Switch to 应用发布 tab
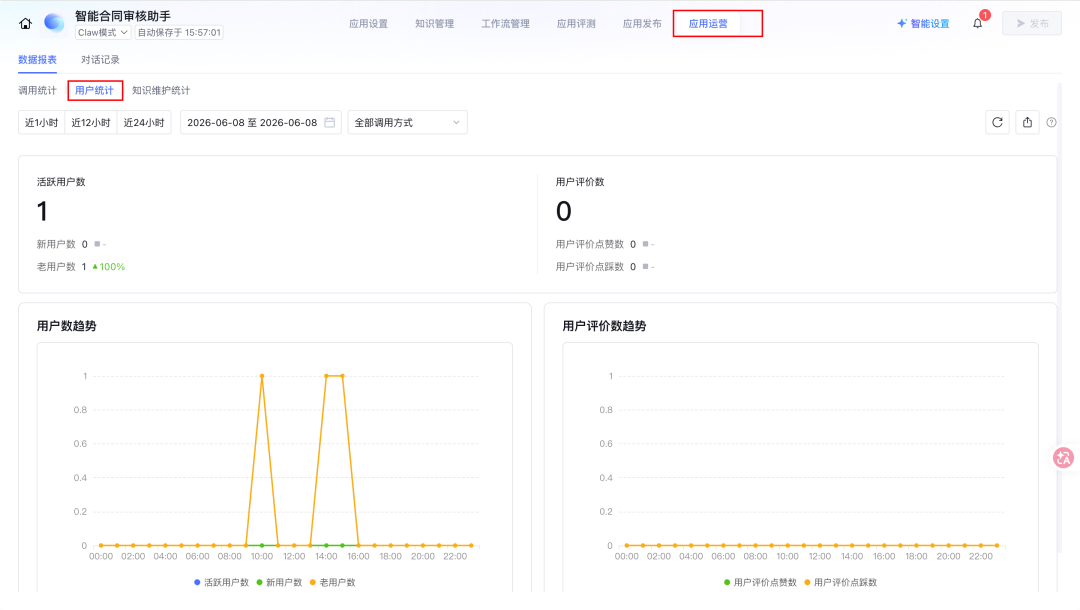 coord(642,23)
